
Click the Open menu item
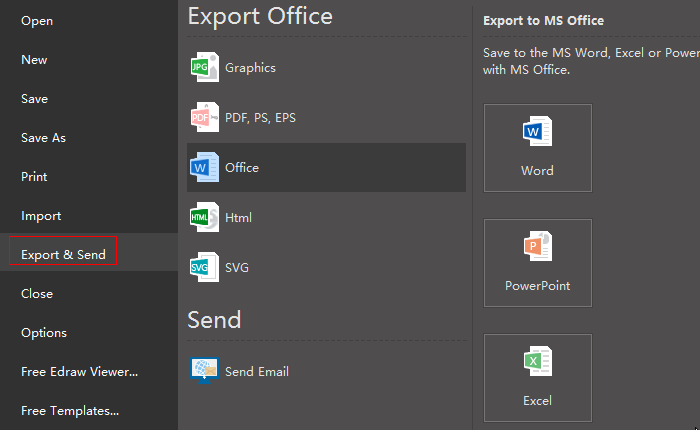(37, 21)
